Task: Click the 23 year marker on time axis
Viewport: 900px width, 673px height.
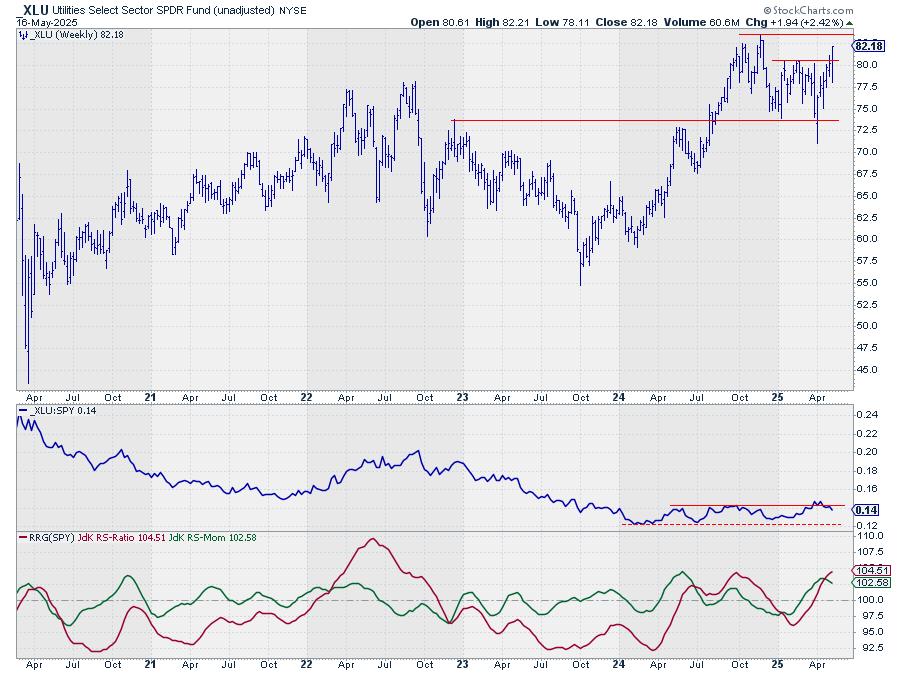Action: tap(463, 396)
